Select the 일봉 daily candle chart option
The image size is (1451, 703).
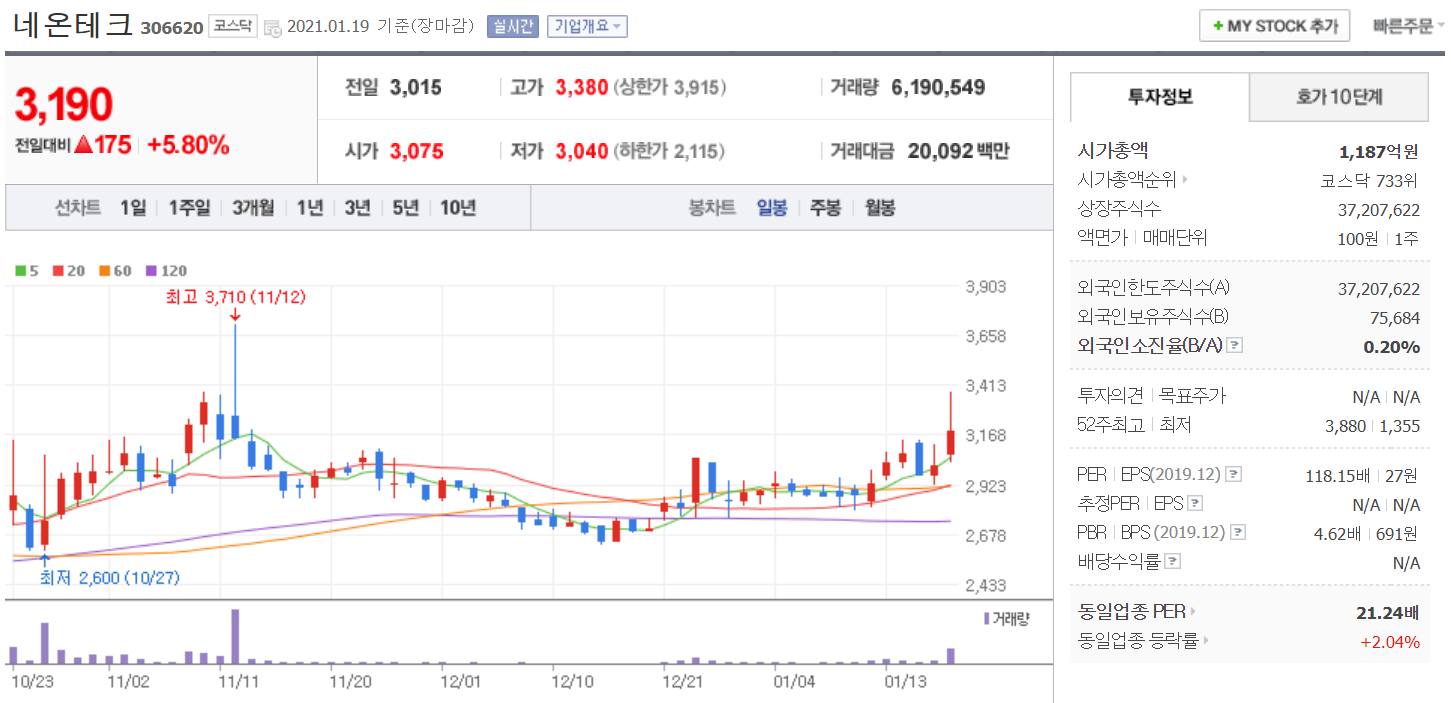tap(771, 208)
